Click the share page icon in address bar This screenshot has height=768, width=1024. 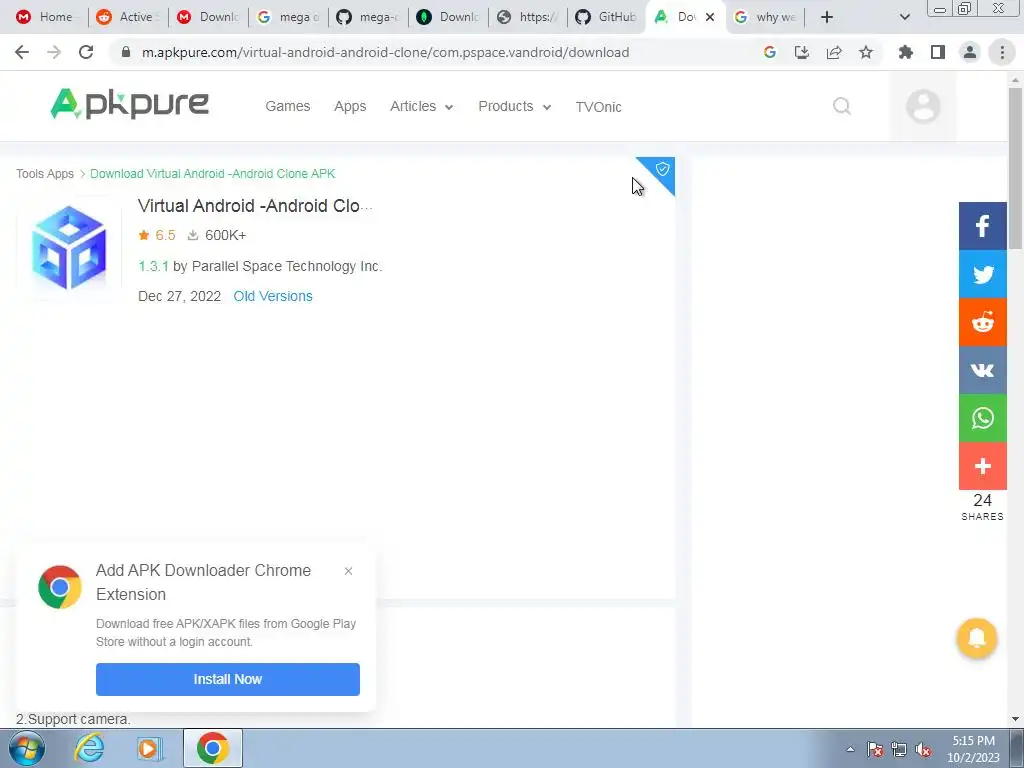coord(833,52)
